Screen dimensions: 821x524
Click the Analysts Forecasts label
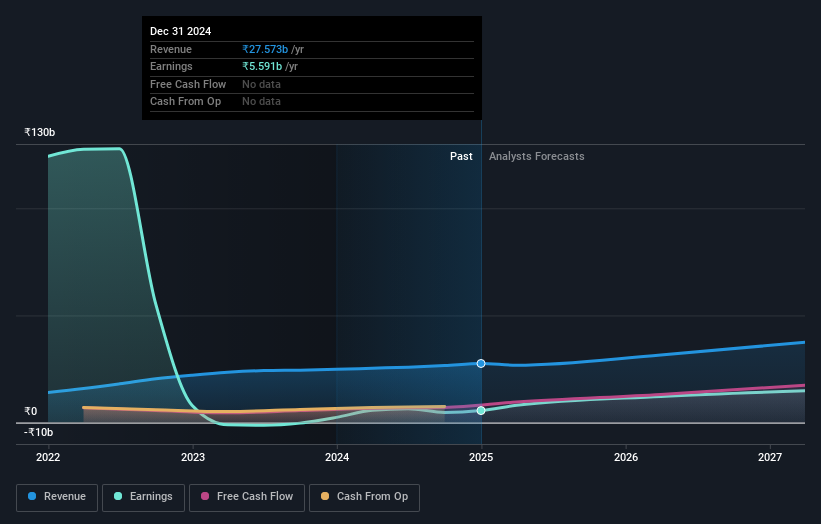537,157
